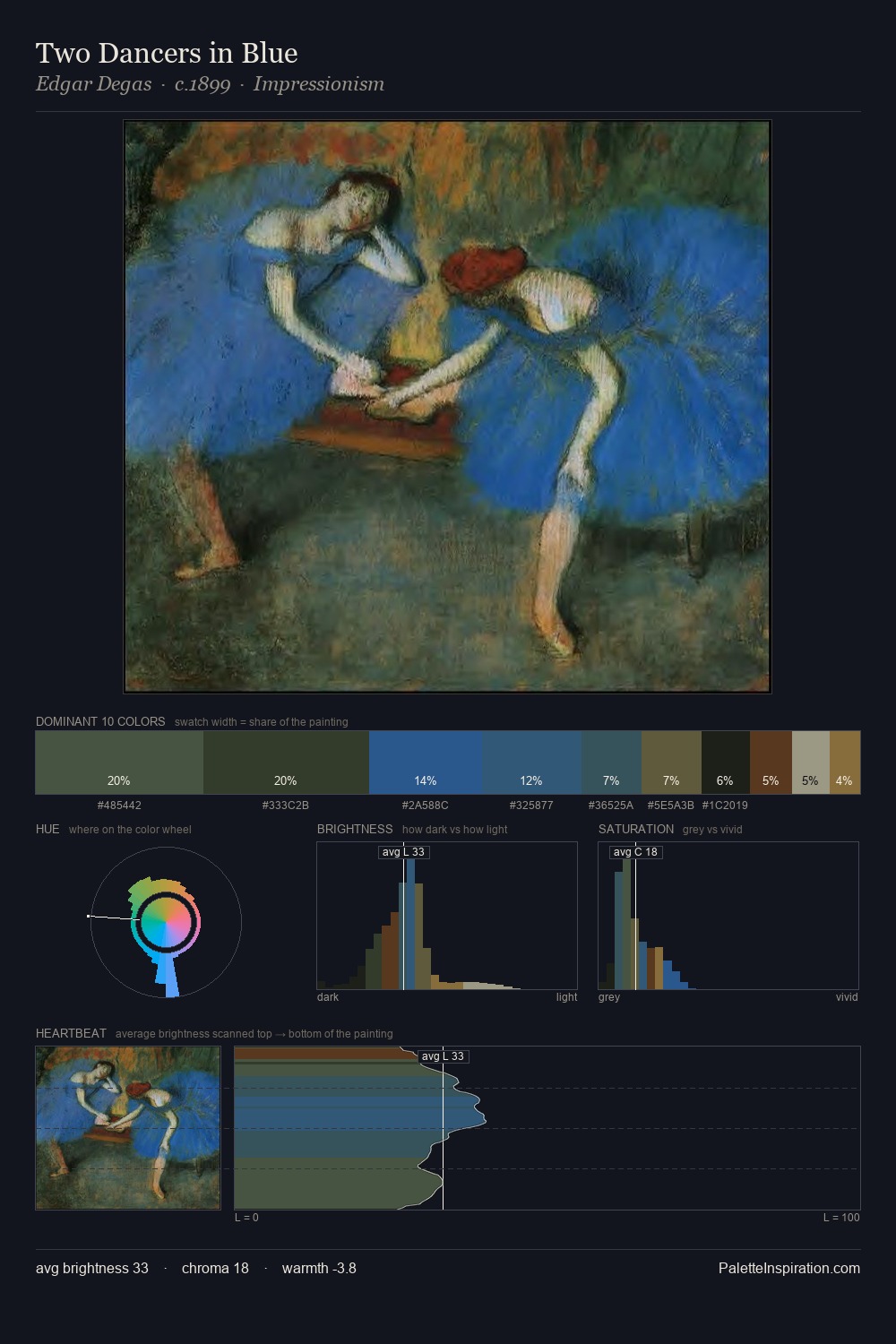Click the avg C 18 saturation marker

(636, 852)
